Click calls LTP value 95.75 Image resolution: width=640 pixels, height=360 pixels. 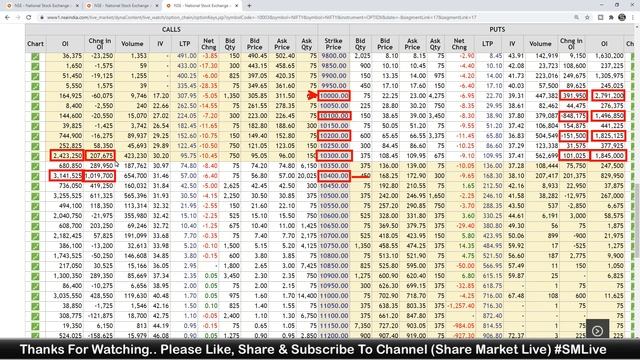[x=189, y=156]
